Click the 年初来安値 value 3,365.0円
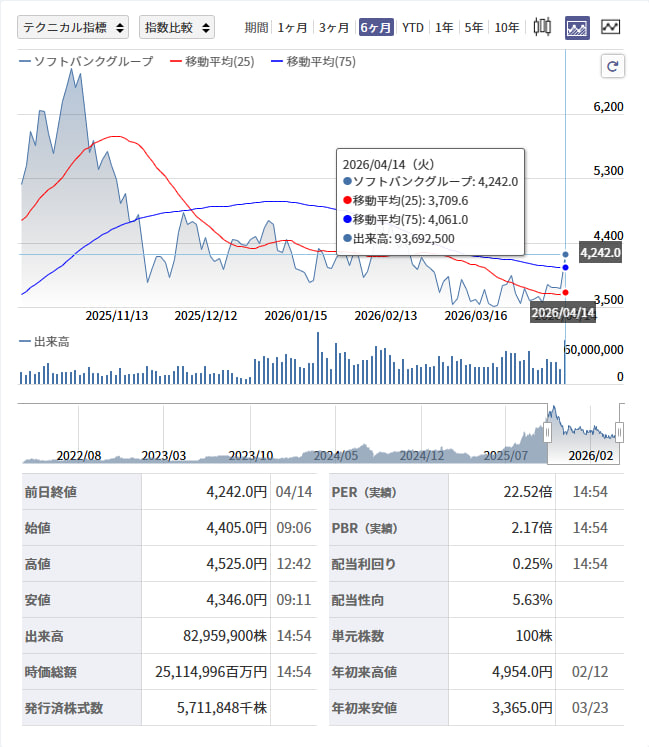 pyautogui.click(x=522, y=707)
